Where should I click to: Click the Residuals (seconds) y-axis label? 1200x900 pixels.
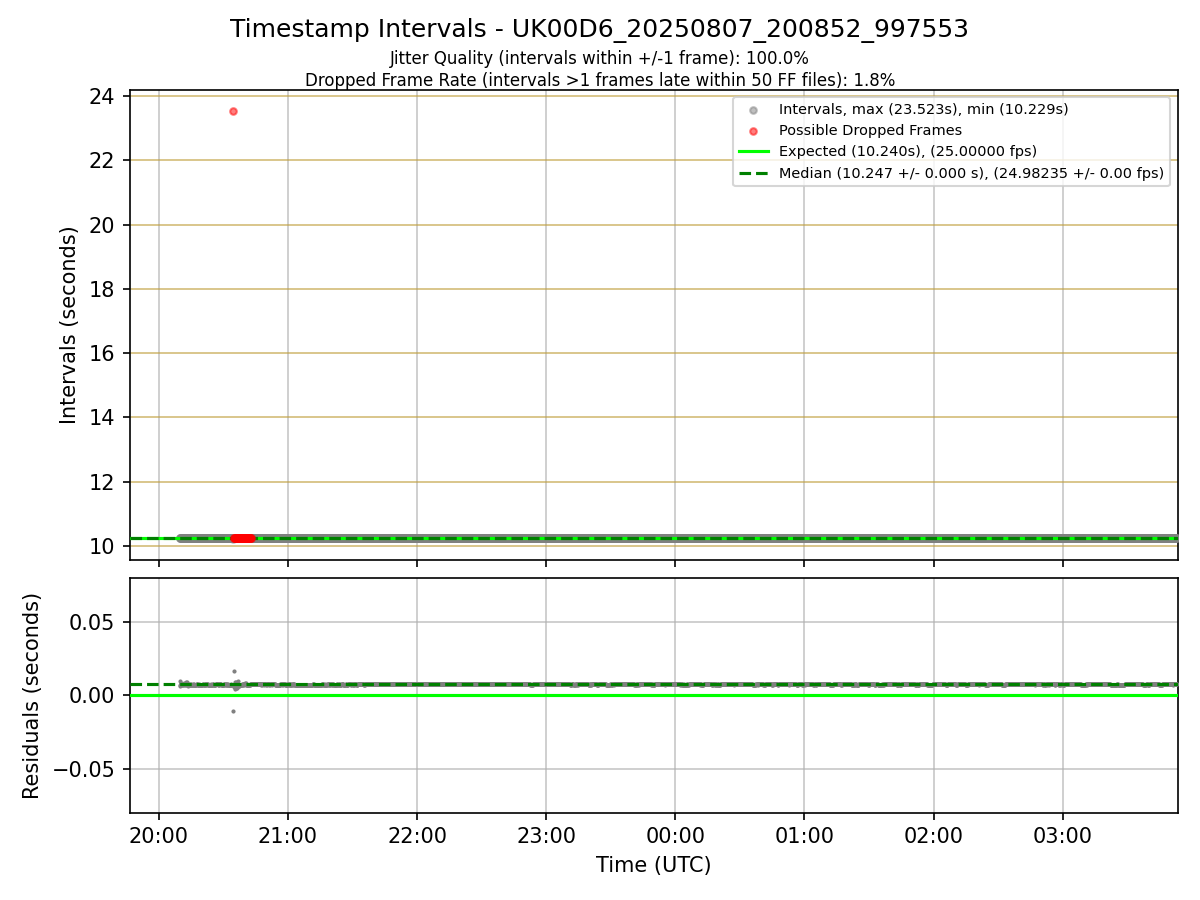[x=31, y=695]
